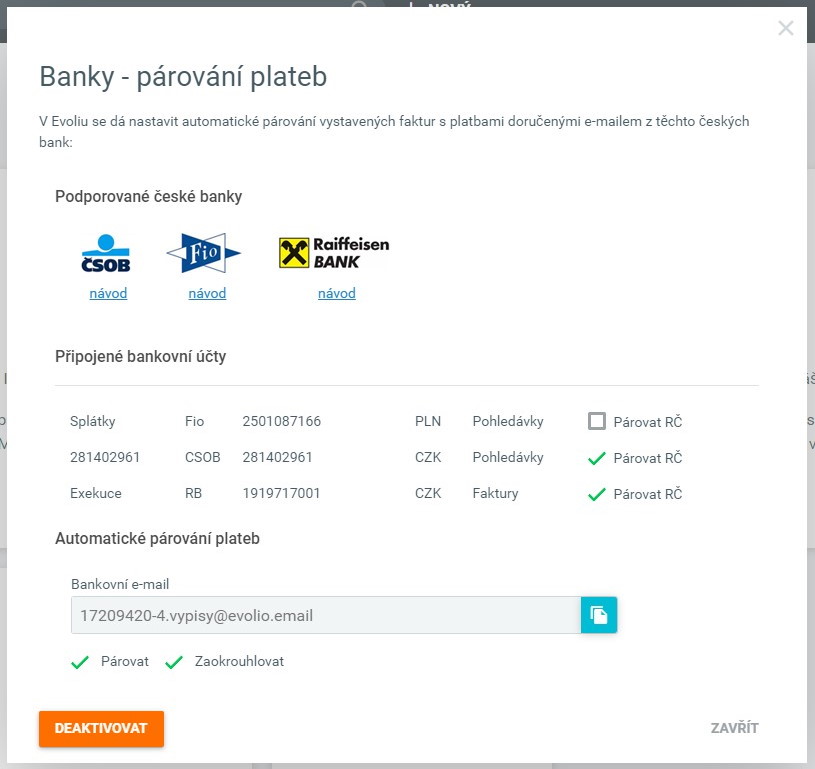Close the dialog with the X icon
This screenshot has height=769, width=815.
786,28
